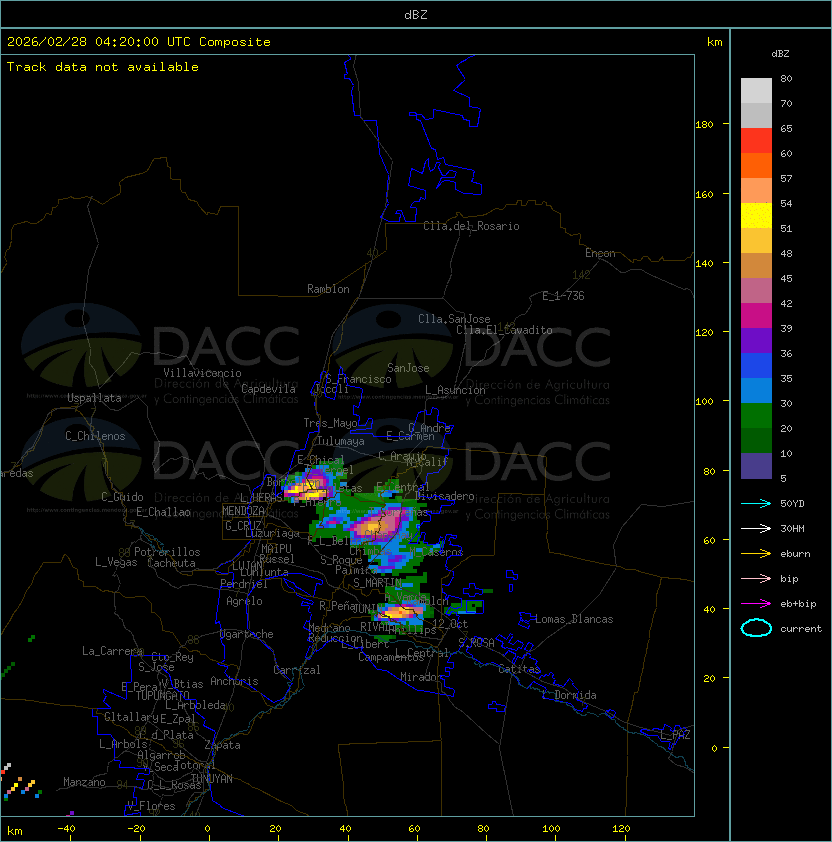The image size is (832, 842).
Task: Select the purple 36-39 dBZ swatch
Action: [x=756, y=340]
